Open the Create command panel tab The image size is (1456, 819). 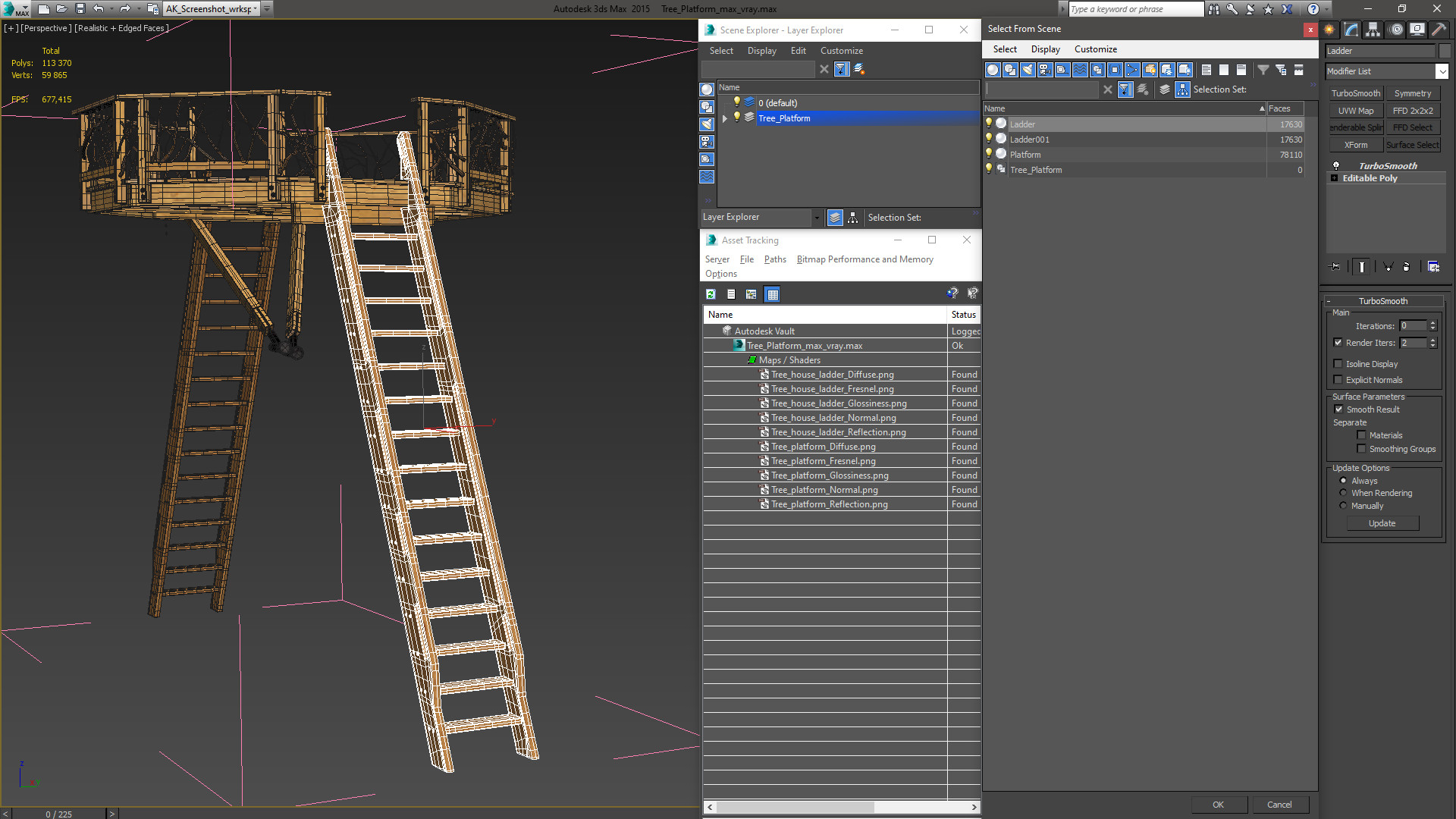point(1329,30)
